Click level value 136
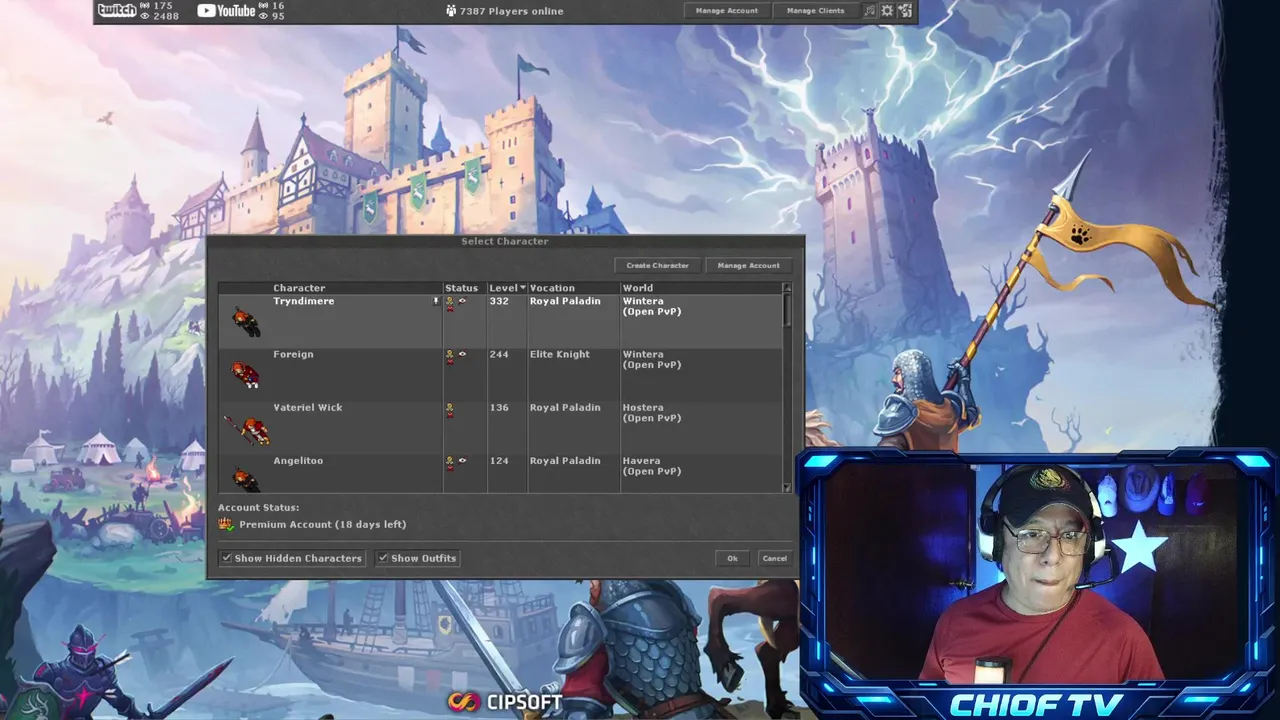Screen dimensions: 1280x720 pyautogui.click(x=499, y=407)
